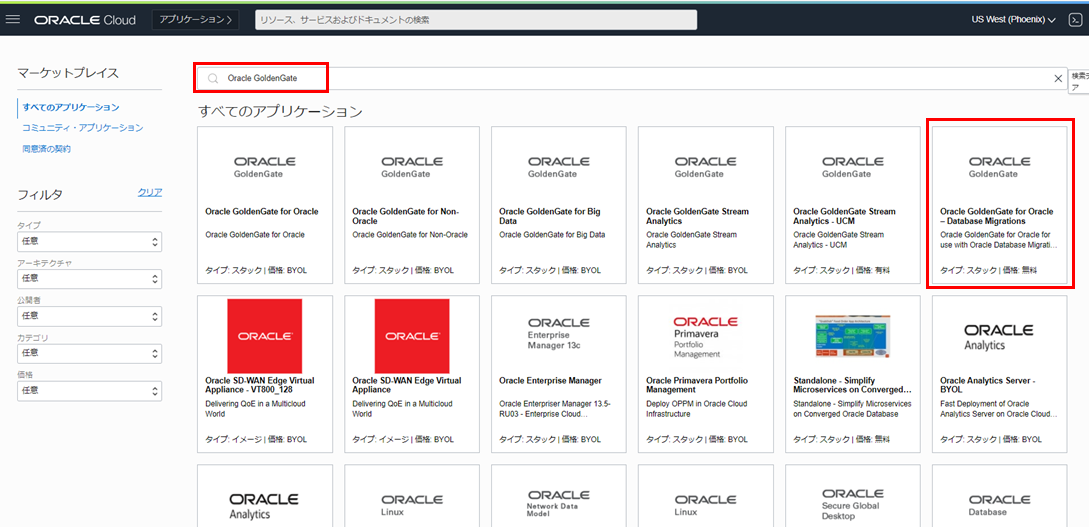Open Oracle SD-WAN Edge VT800_128 red logo tile
1089x527 pixels.
click(x=264, y=336)
